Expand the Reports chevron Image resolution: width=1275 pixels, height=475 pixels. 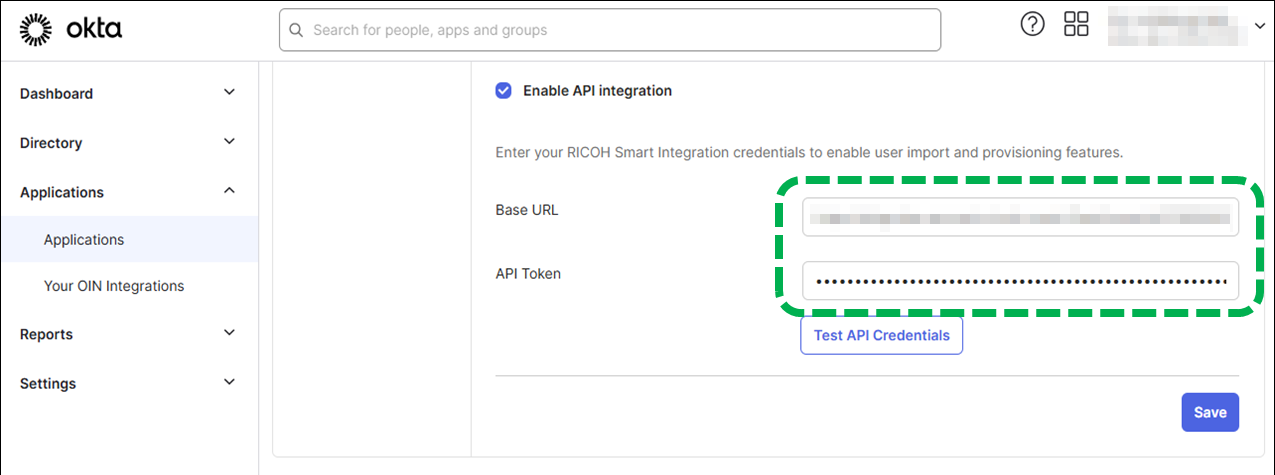(229, 333)
